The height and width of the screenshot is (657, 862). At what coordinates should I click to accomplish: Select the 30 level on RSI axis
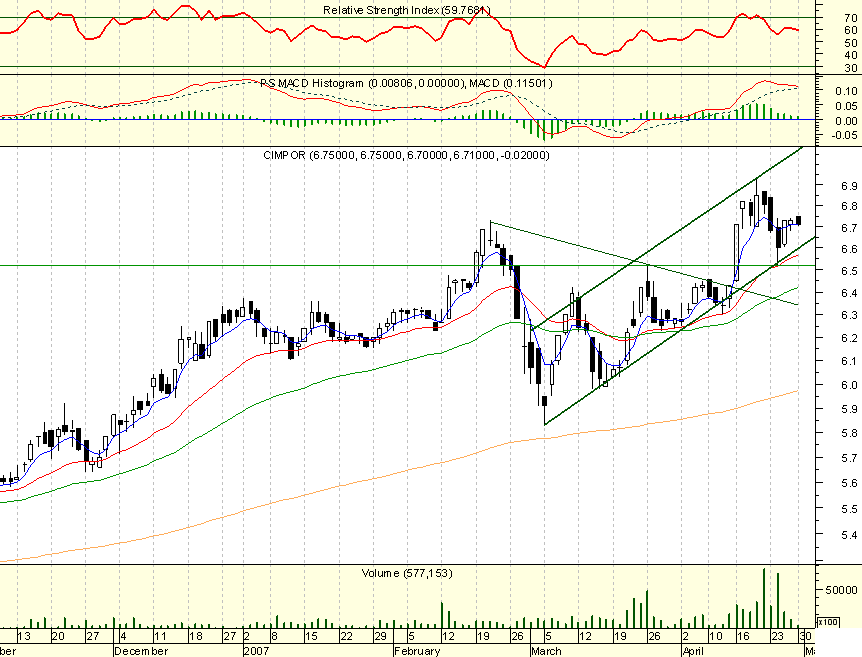click(850, 68)
